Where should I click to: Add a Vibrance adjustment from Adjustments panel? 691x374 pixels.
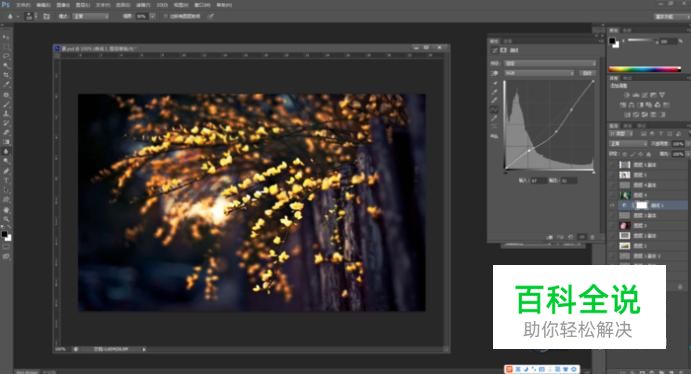[x=662, y=95]
